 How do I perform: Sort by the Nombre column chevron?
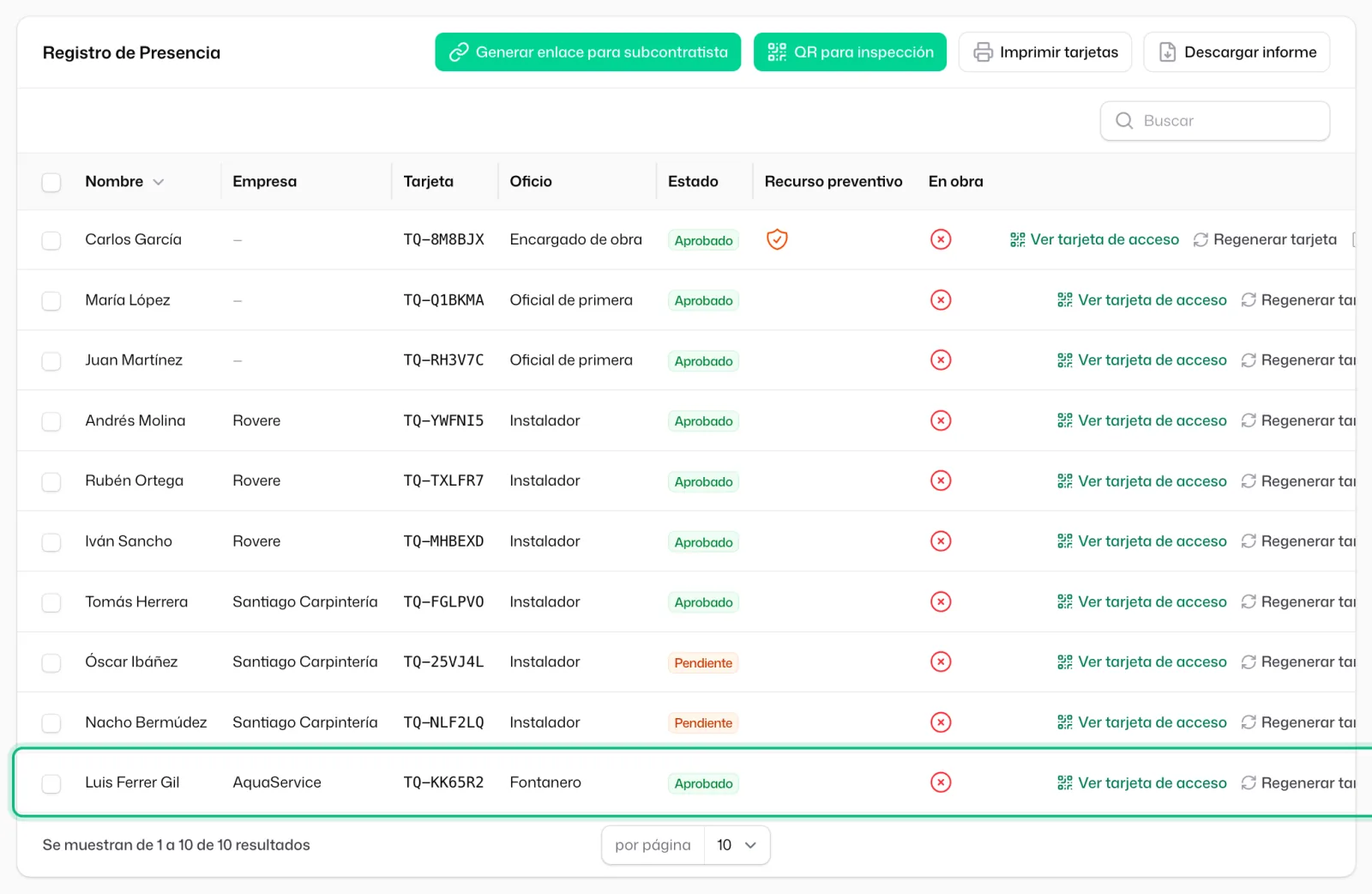point(159,182)
